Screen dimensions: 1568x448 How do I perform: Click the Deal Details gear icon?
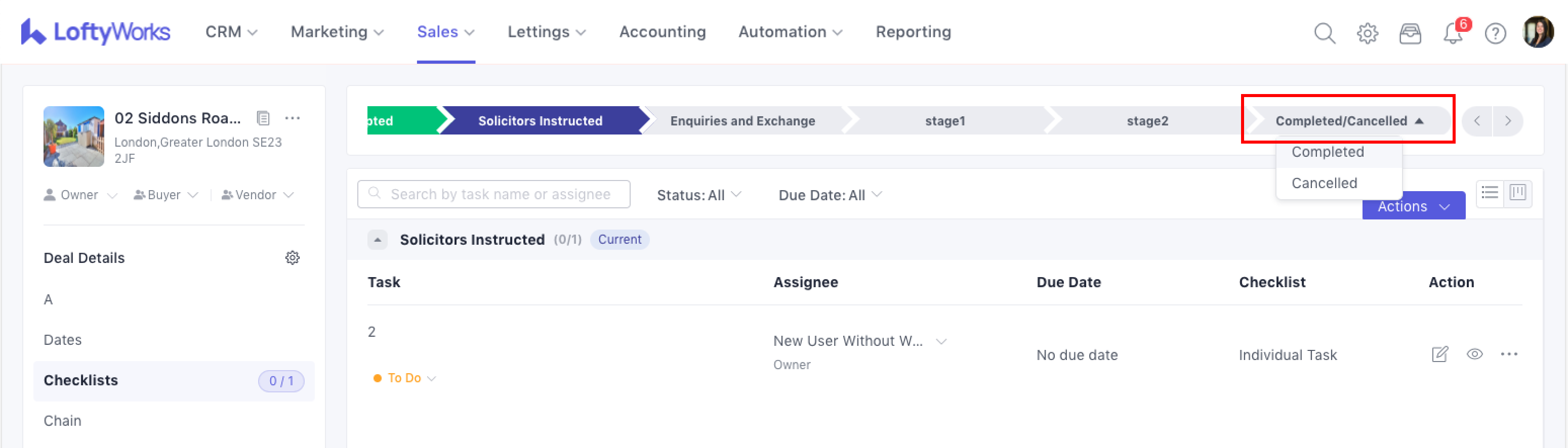click(x=292, y=258)
